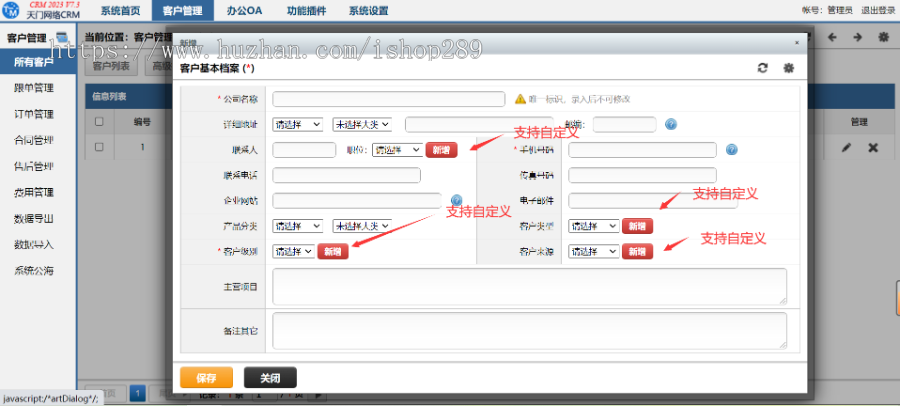Click the card icon beside 客户管理 sidebar header
This screenshot has width=900, height=406.
tap(63, 38)
